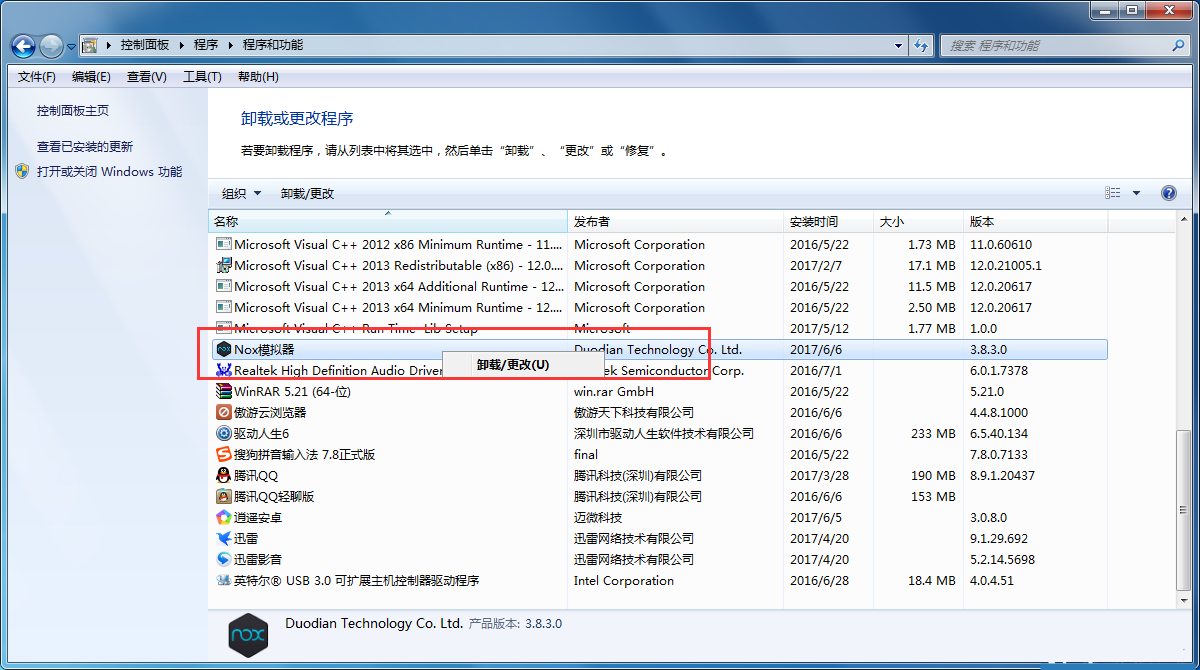Click the Intel Corporation publisher cell
Image resolution: width=1200 pixels, height=670 pixels.
pyautogui.click(x=624, y=580)
